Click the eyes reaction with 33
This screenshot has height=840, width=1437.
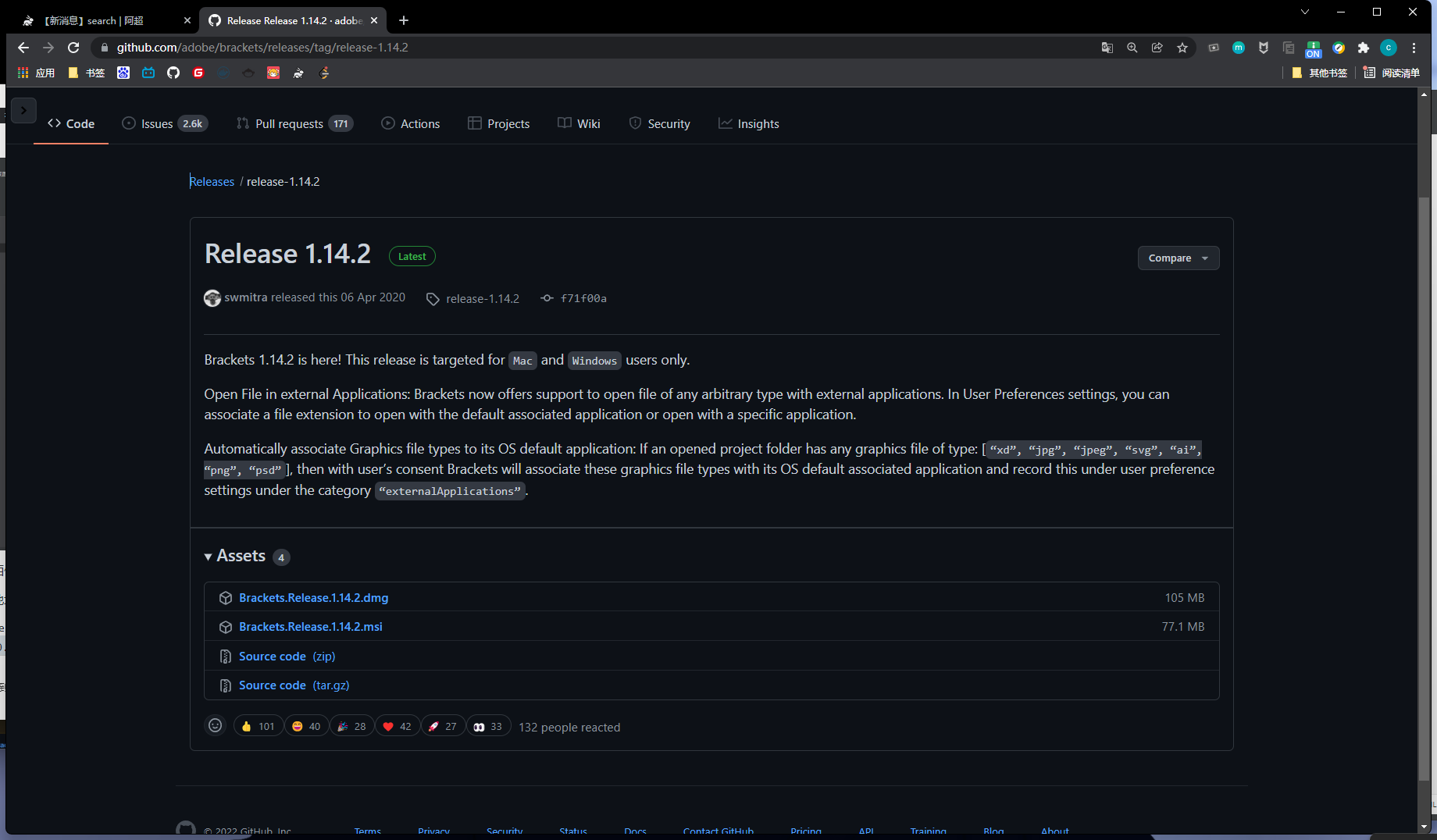[x=488, y=726]
